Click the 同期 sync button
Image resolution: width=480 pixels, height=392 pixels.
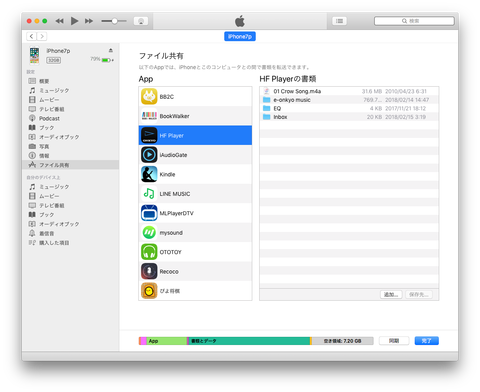pyautogui.click(x=394, y=341)
